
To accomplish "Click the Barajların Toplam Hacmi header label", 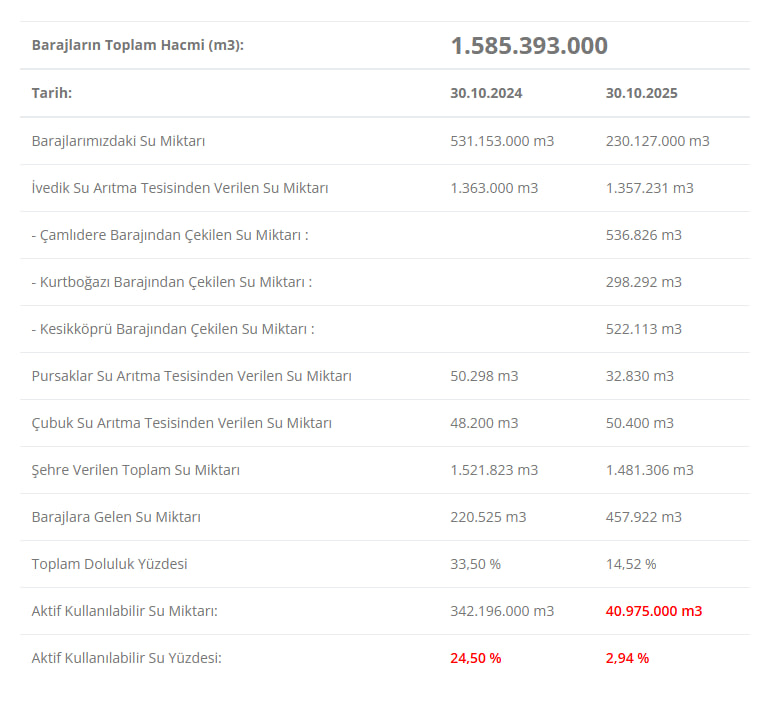I will [x=137, y=46].
